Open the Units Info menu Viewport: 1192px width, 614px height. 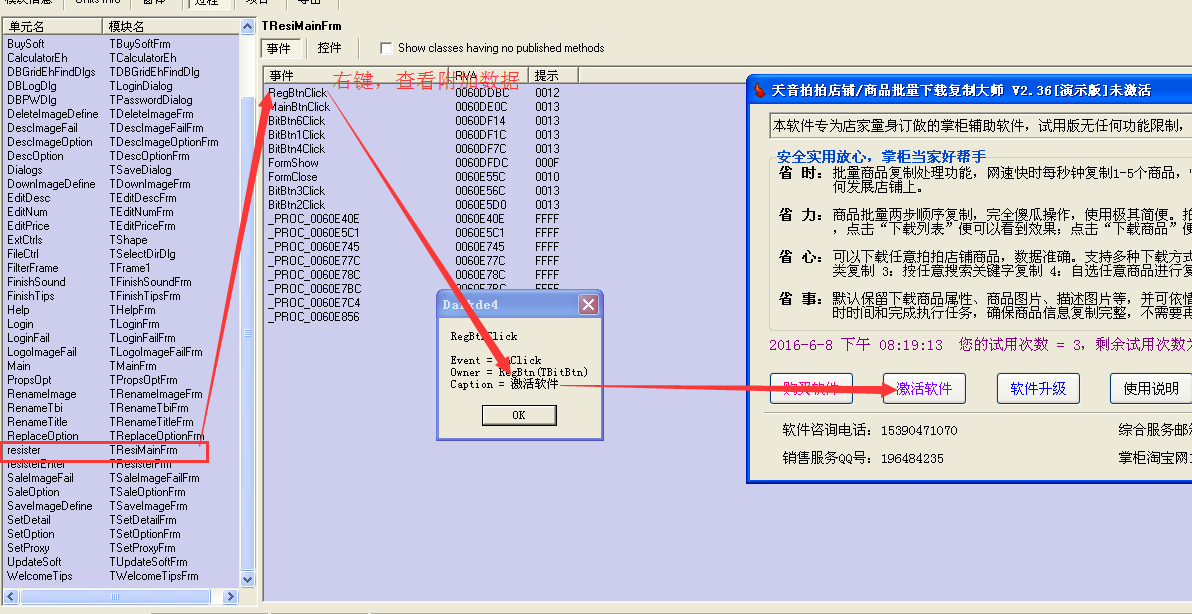tap(96, 3)
